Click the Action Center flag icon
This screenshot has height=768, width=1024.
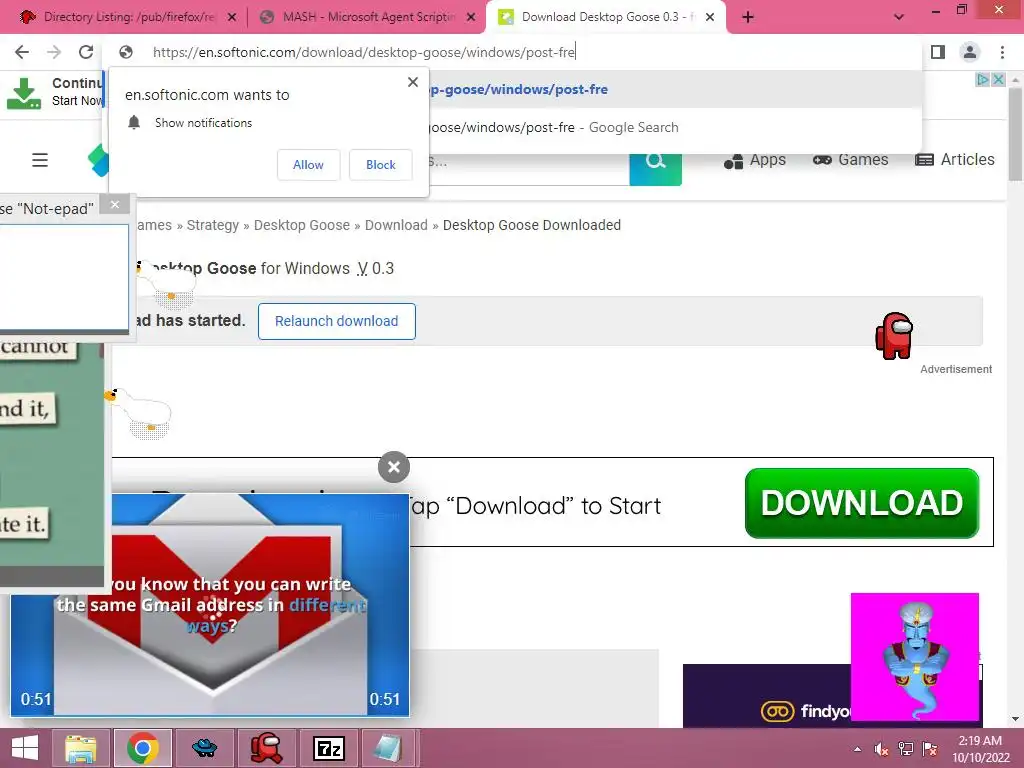930,749
